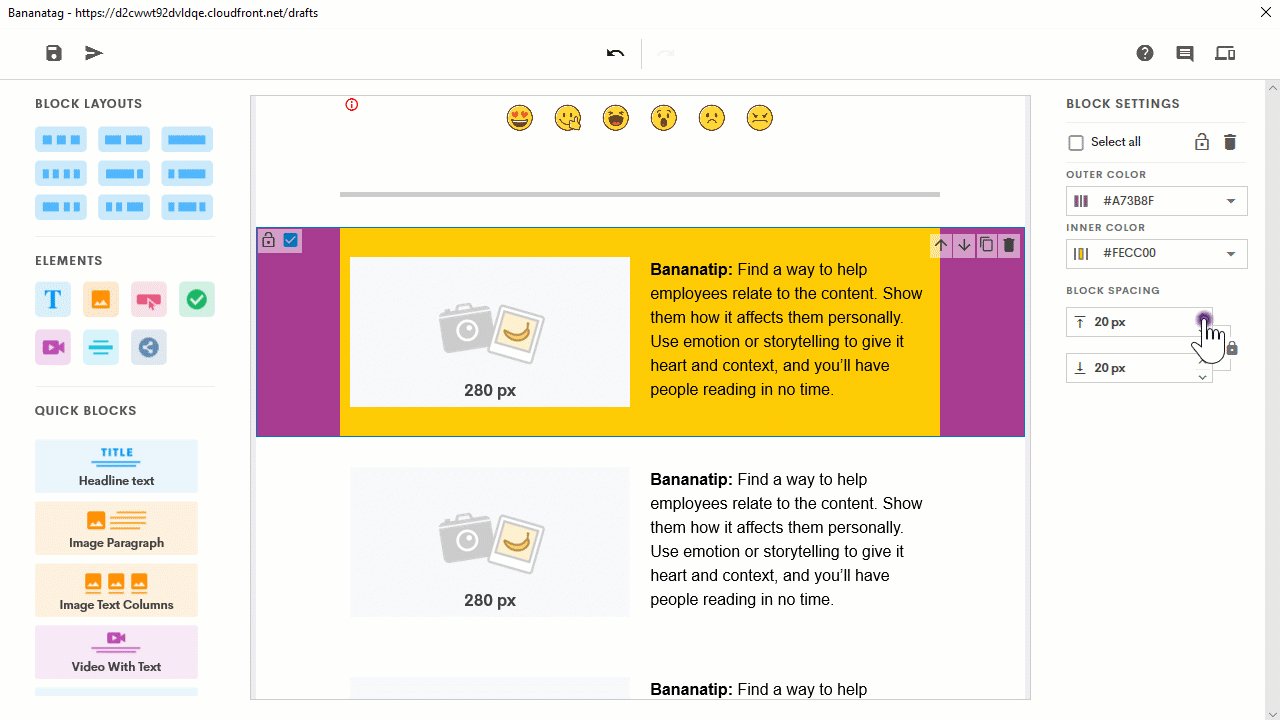Delete the selected block using trash icon
1280x720 pixels.
point(1009,245)
